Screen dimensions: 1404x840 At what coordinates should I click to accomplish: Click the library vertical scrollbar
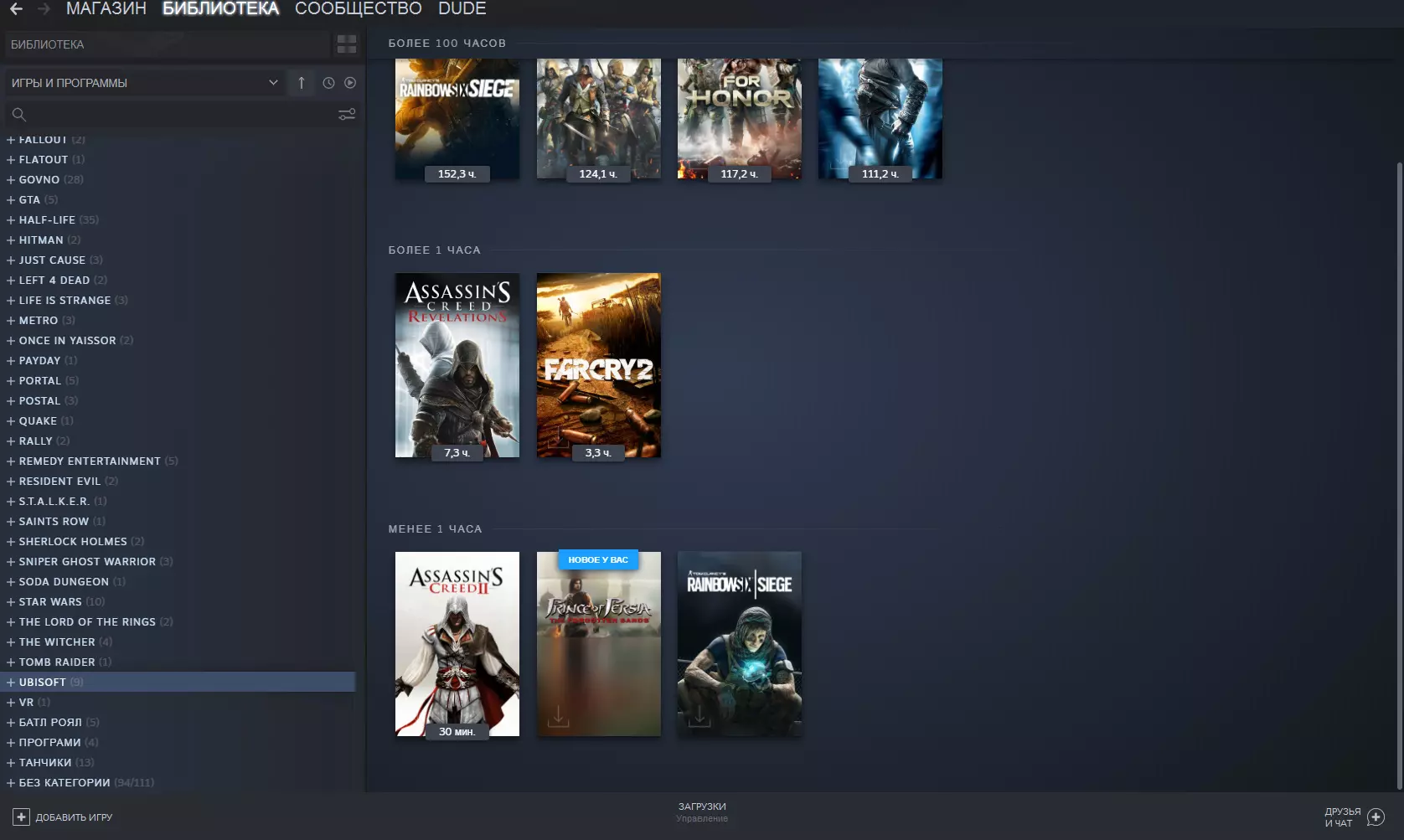point(1399,476)
